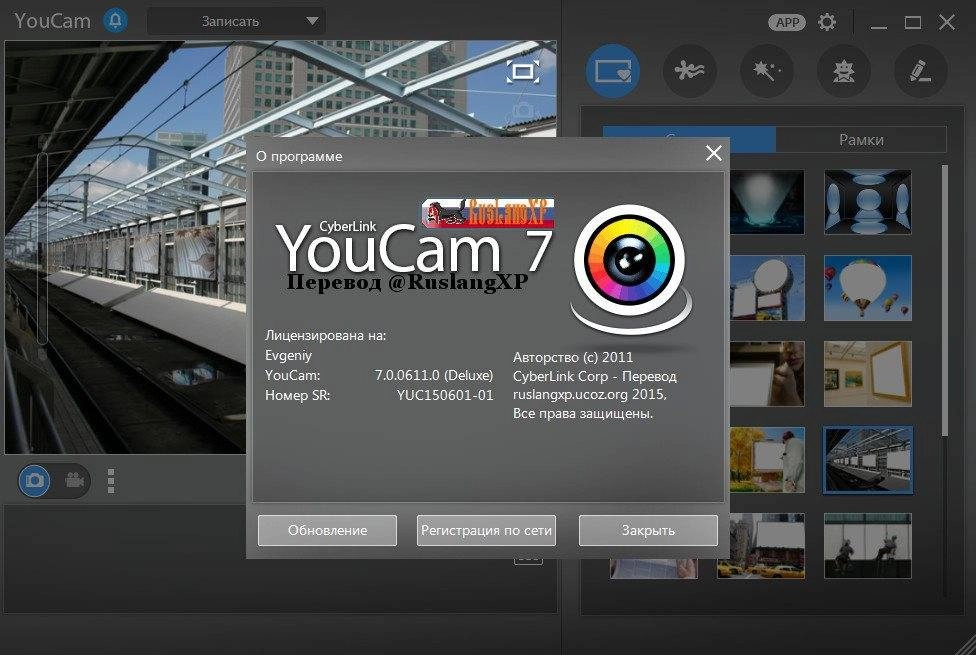
Task: Click the ruslangxp.ucoz.org 2015 text
Action: pos(589,395)
